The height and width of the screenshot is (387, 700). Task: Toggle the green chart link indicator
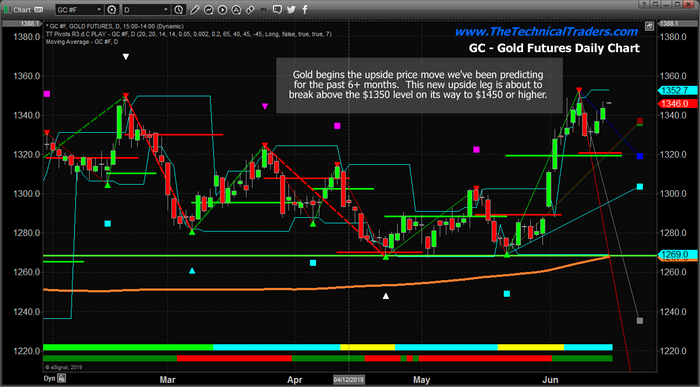coord(5,9)
